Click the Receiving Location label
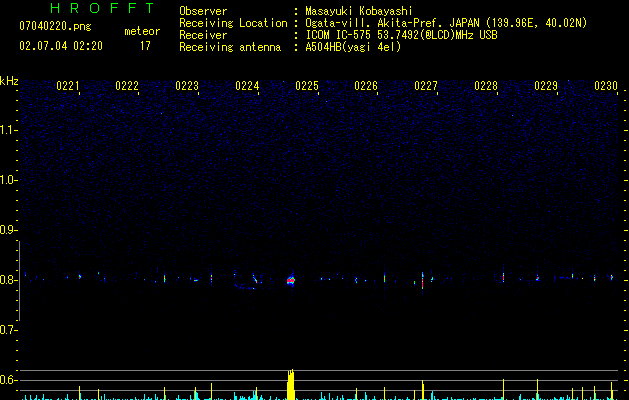 tap(233, 23)
